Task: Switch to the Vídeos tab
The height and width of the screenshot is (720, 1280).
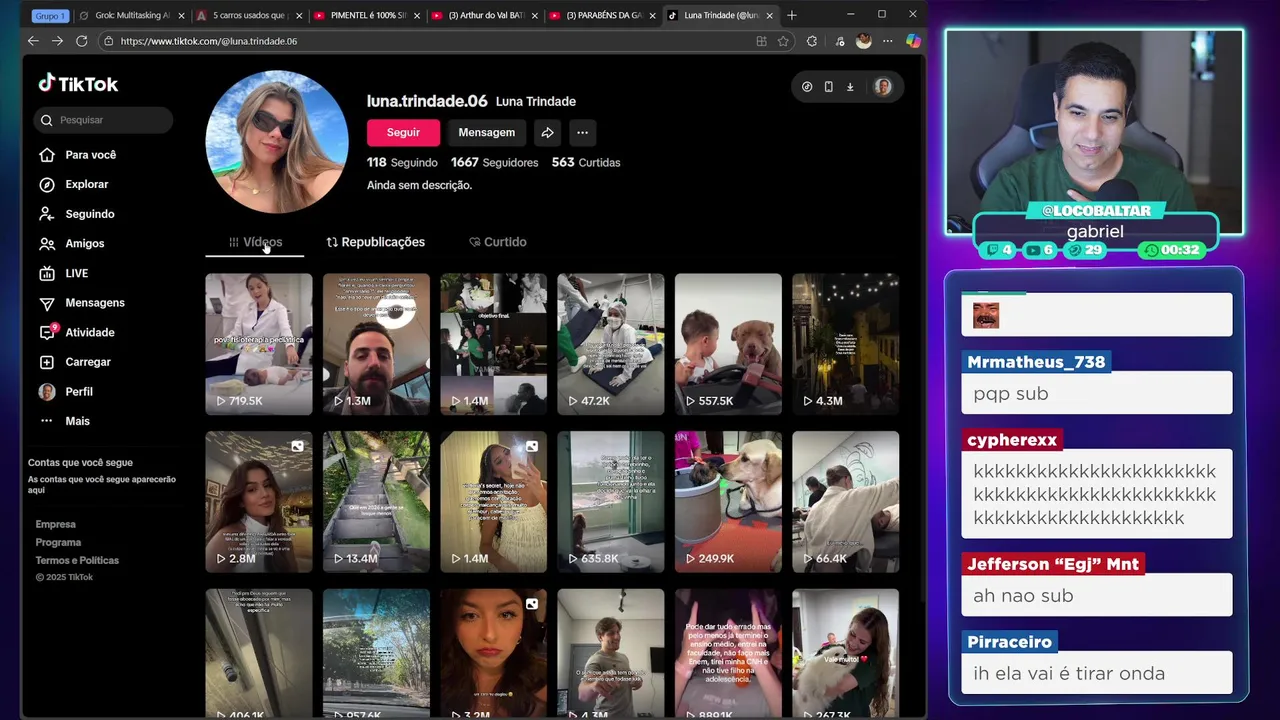Action: (255, 242)
